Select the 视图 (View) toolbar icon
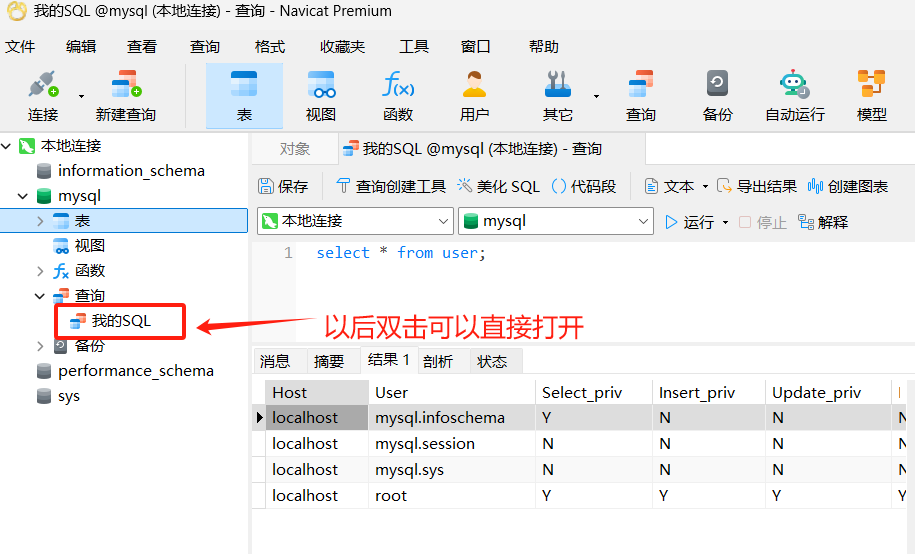The height and width of the screenshot is (554, 915). [x=321, y=85]
